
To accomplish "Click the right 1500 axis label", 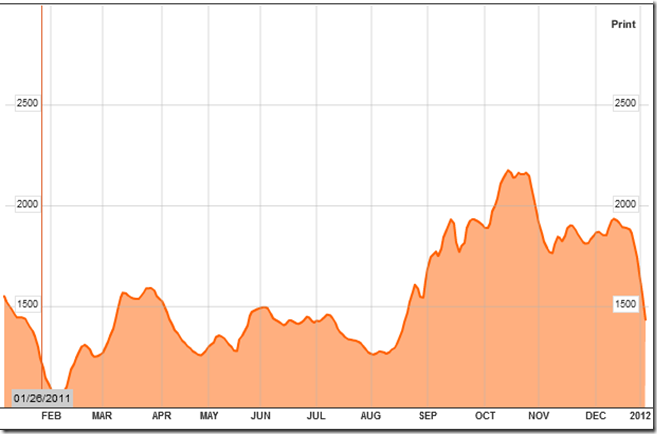I will click(625, 305).
